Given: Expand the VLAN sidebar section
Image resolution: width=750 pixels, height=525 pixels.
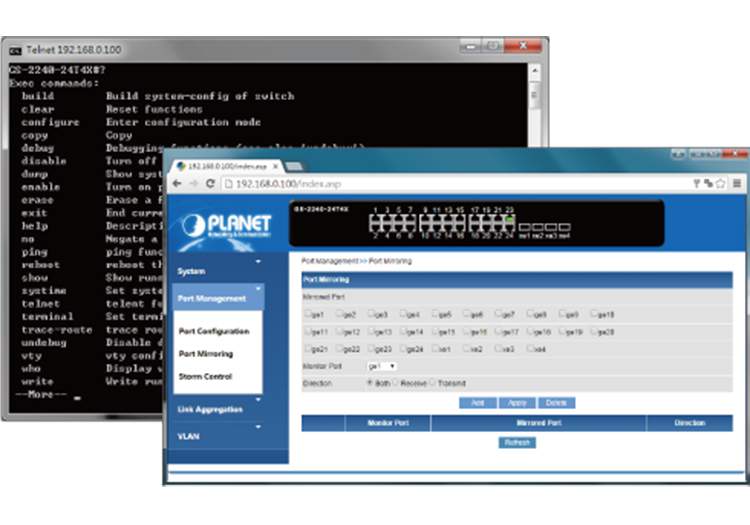Looking at the screenshot, I should coord(217,436).
